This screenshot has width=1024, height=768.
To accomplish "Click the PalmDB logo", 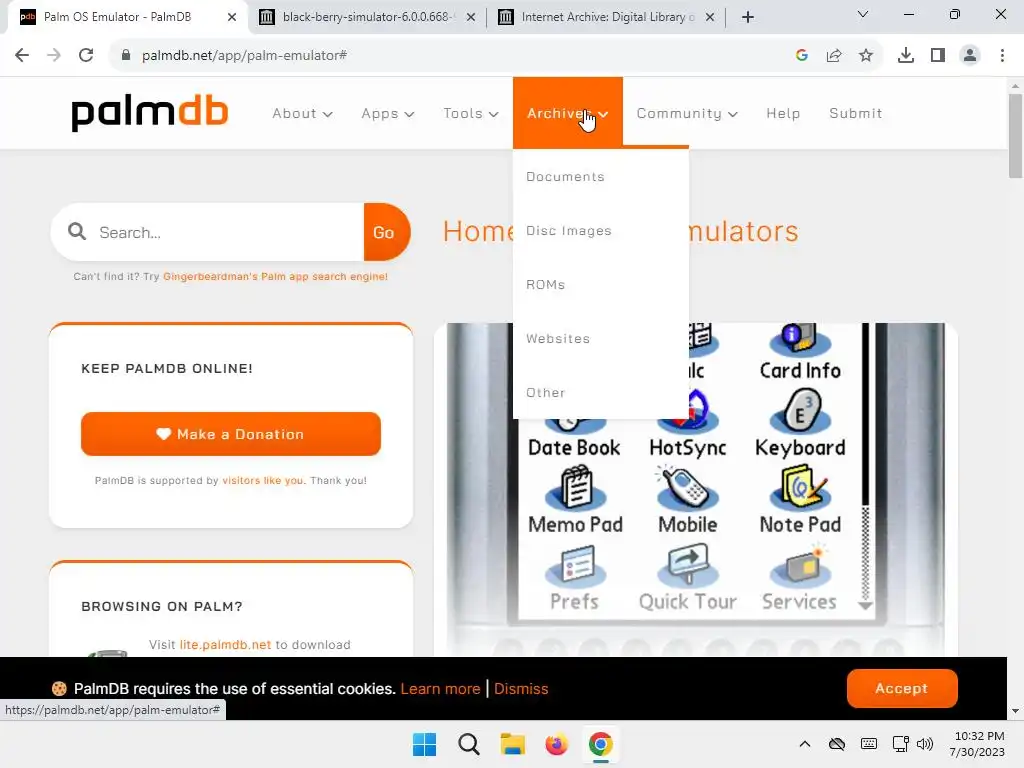I will pyautogui.click(x=150, y=114).
